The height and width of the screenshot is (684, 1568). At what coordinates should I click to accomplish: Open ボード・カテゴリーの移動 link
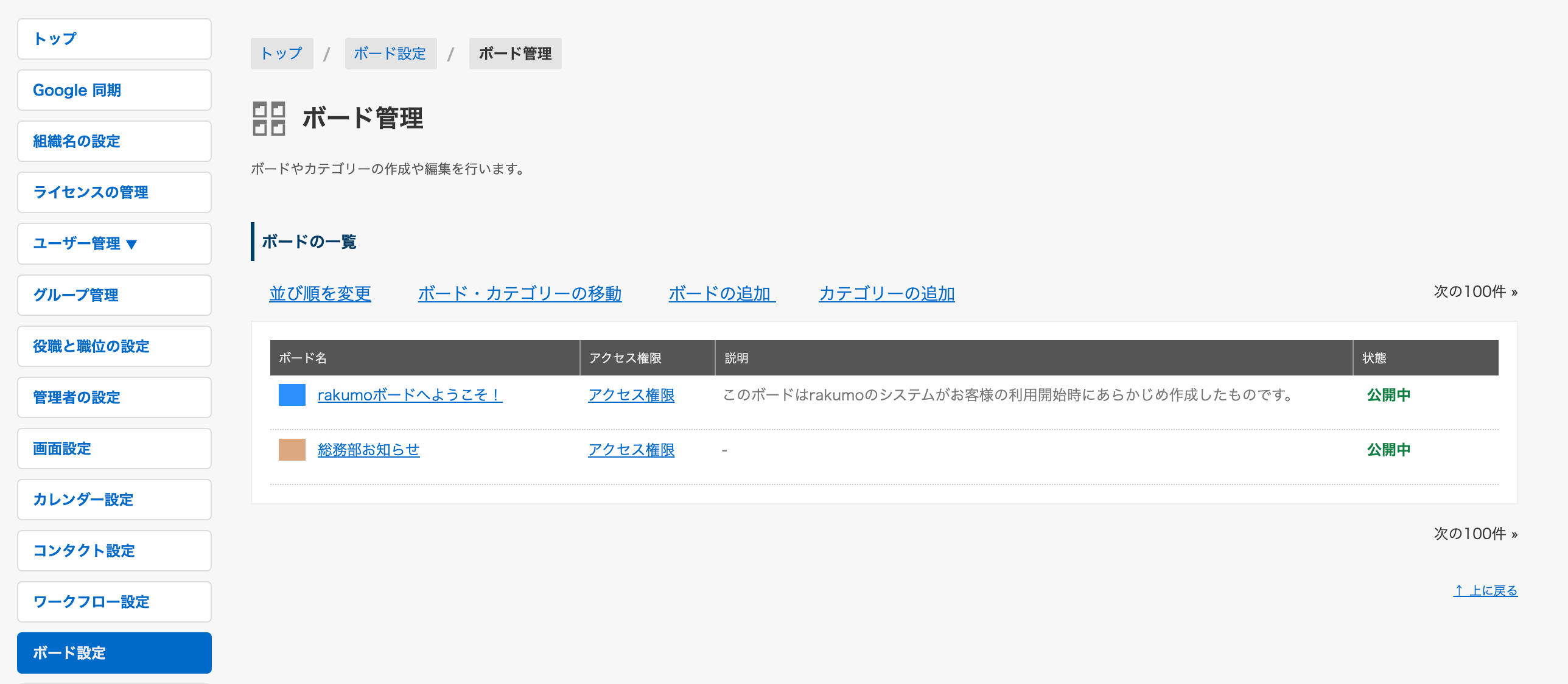pyautogui.click(x=520, y=293)
